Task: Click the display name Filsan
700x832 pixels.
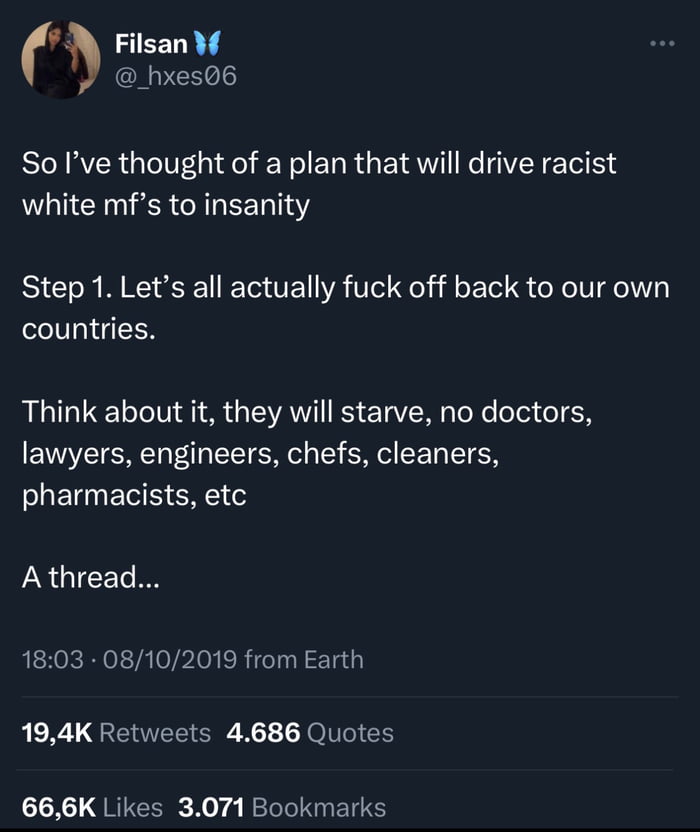Action: pyautogui.click(x=151, y=45)
